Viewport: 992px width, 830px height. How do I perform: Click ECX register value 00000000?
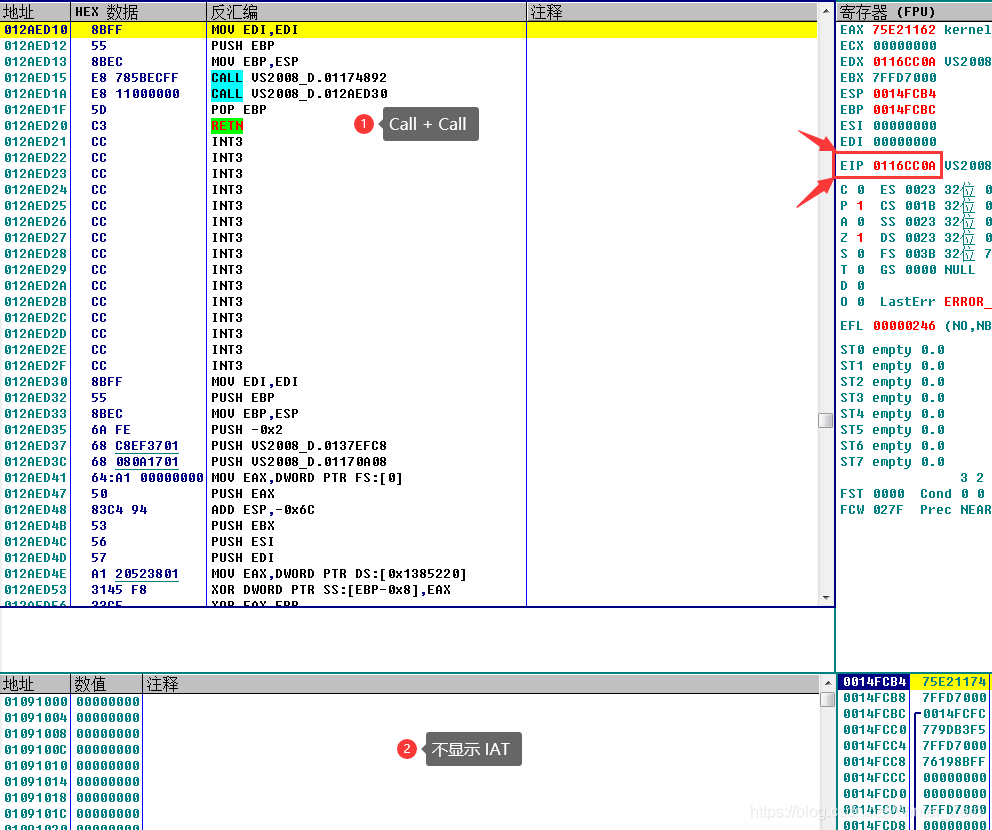[x=904, y=46]
